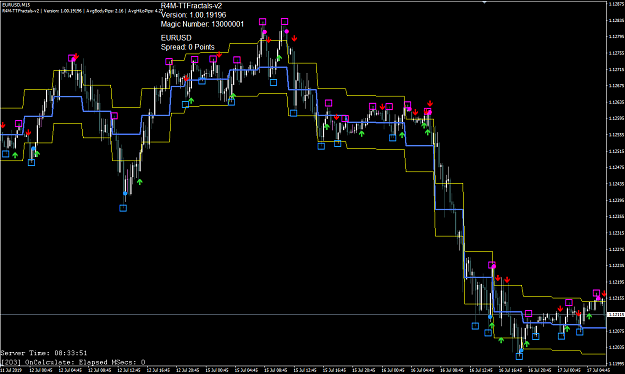Viewport: 625px width, 374px height.
Task: Click the '12 Jul 12:45' time axis label
Action: pos(130,370)
